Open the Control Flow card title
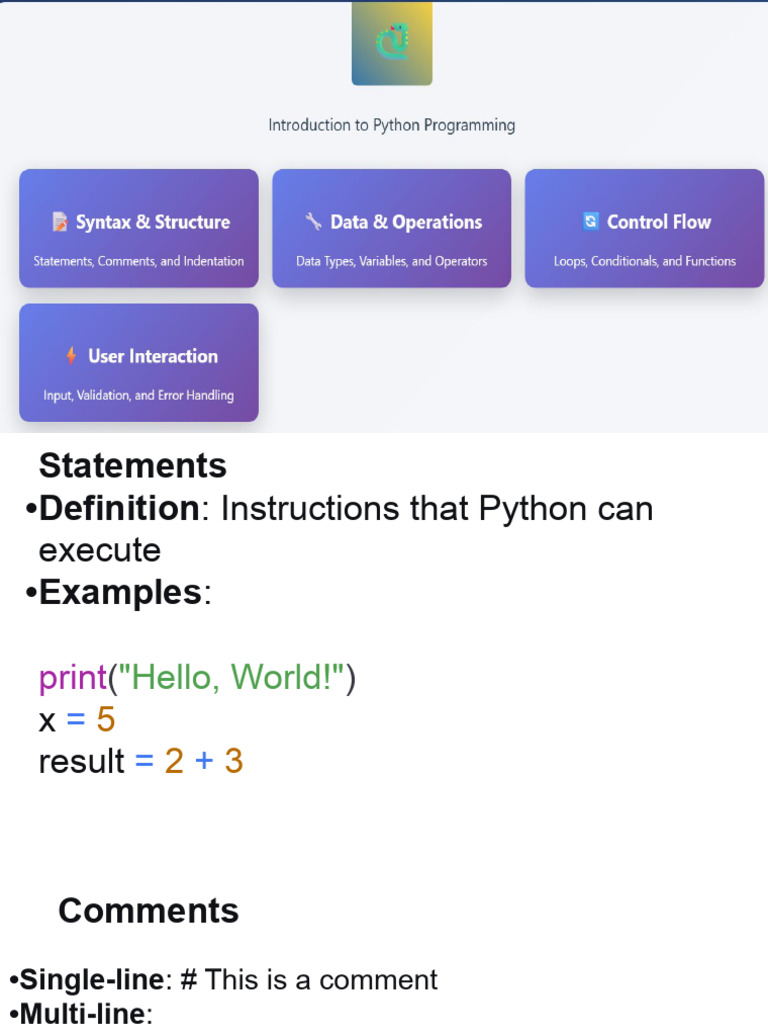The height and width of the screenshot is (1024, 768). 659,222
